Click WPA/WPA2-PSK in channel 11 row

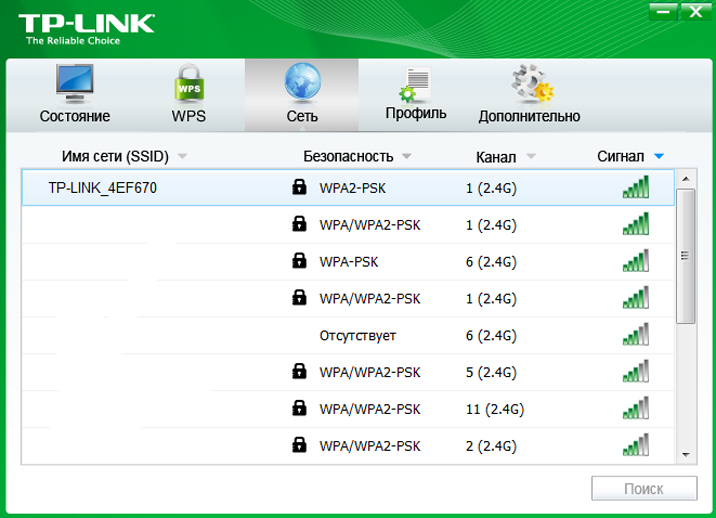(x=370, y=409)
